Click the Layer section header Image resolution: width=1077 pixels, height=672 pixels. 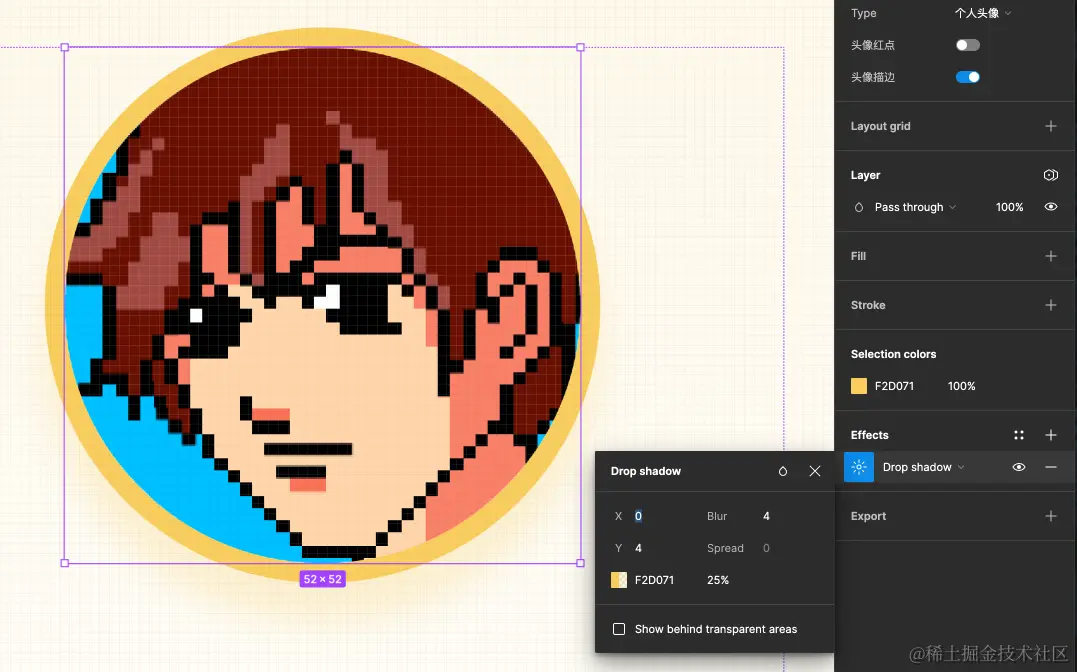pyautogui.click(x=865, y=175)
